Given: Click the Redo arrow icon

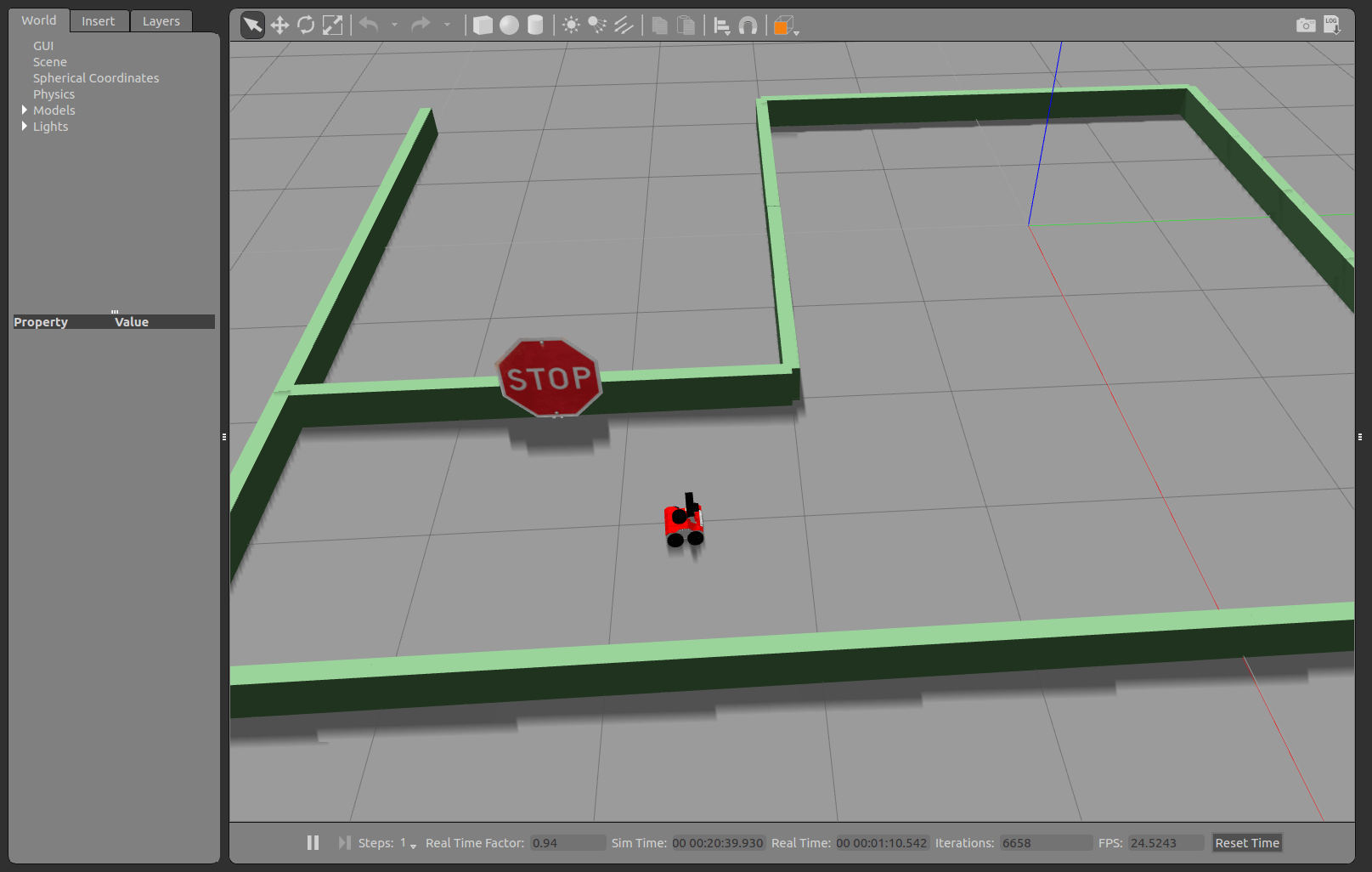Looking at the screenshot, I should (421, 25).
